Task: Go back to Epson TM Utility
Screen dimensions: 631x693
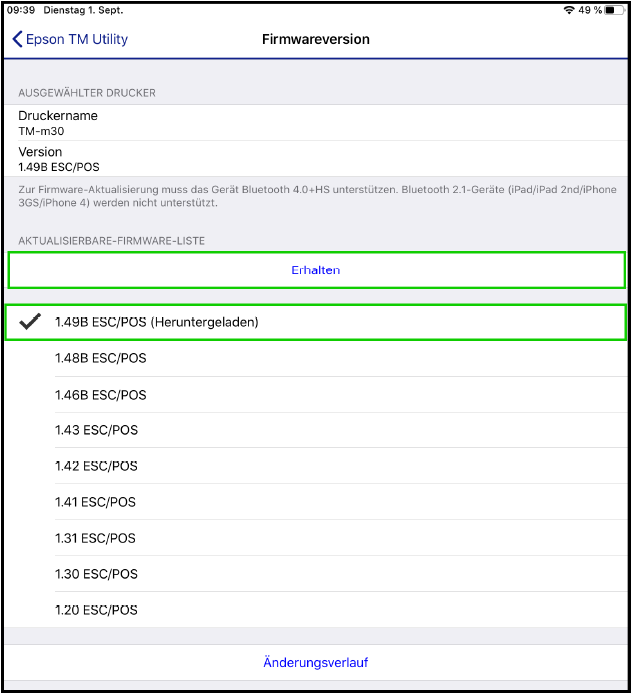Action: coord(70,39)
